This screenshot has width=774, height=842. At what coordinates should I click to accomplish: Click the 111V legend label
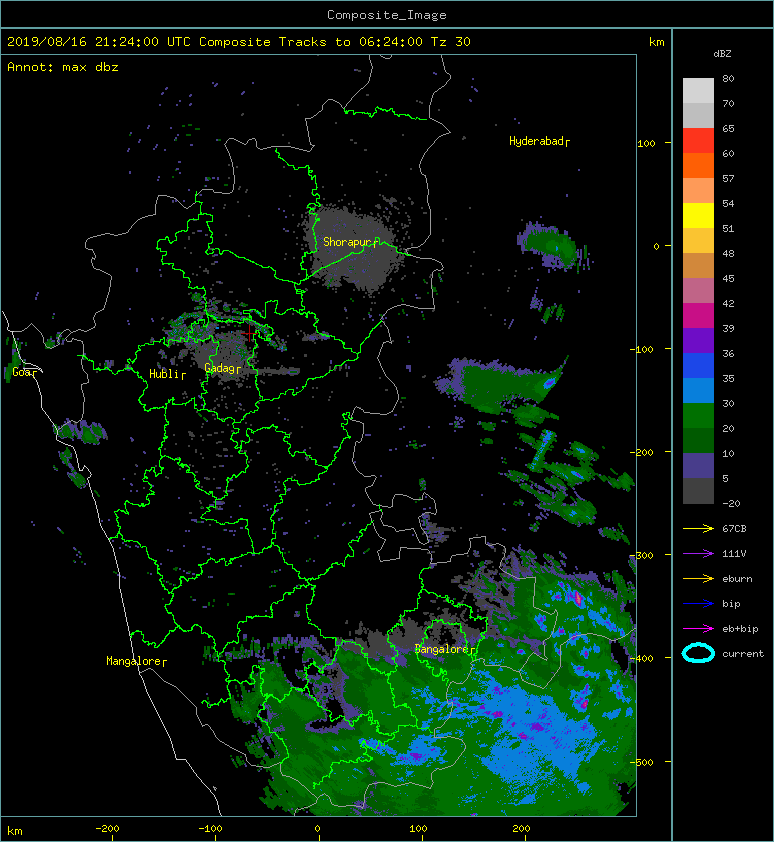point(734,554)
